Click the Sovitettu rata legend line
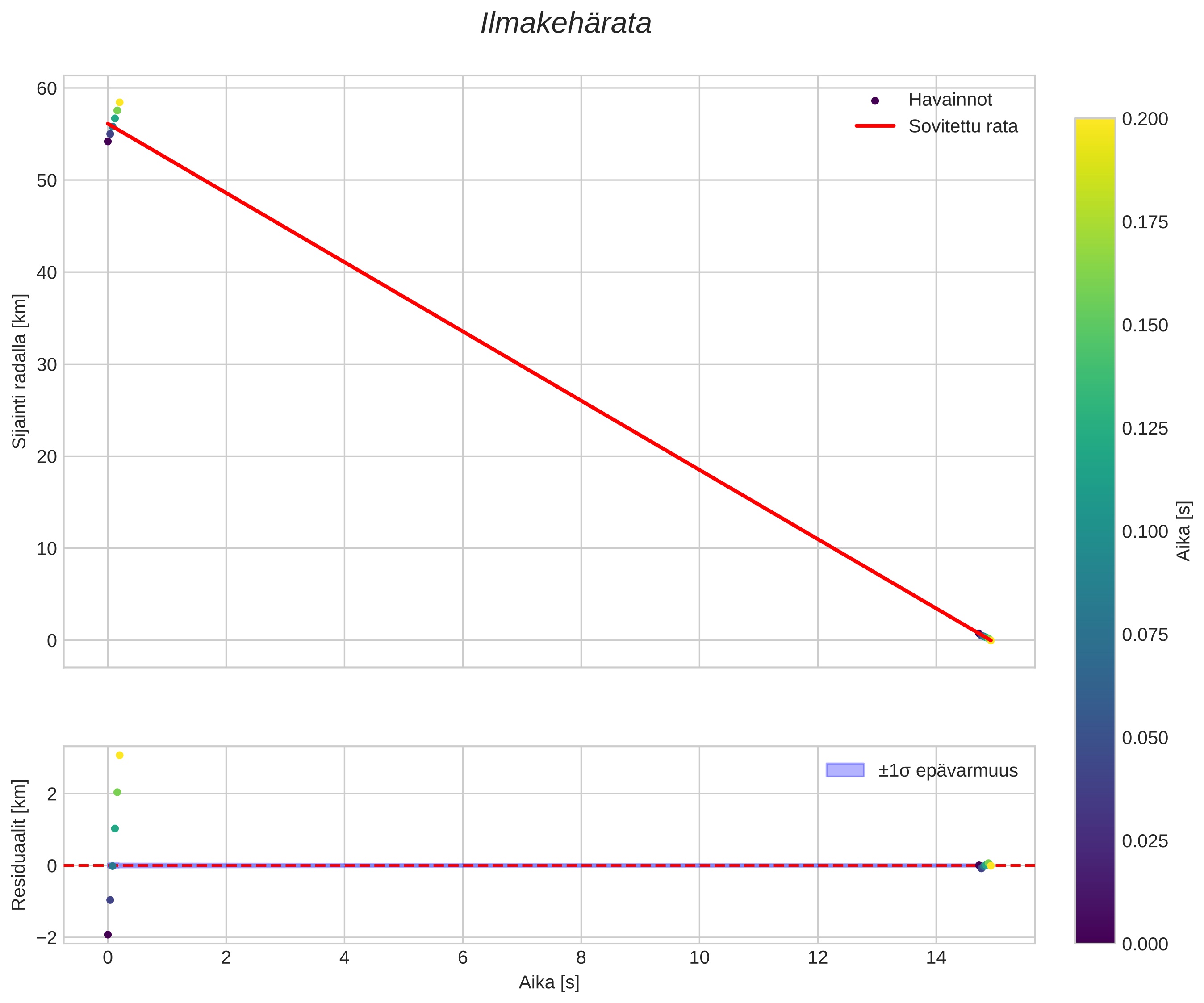This screenshot has width=1204, height=1003. tap(875, 126)
